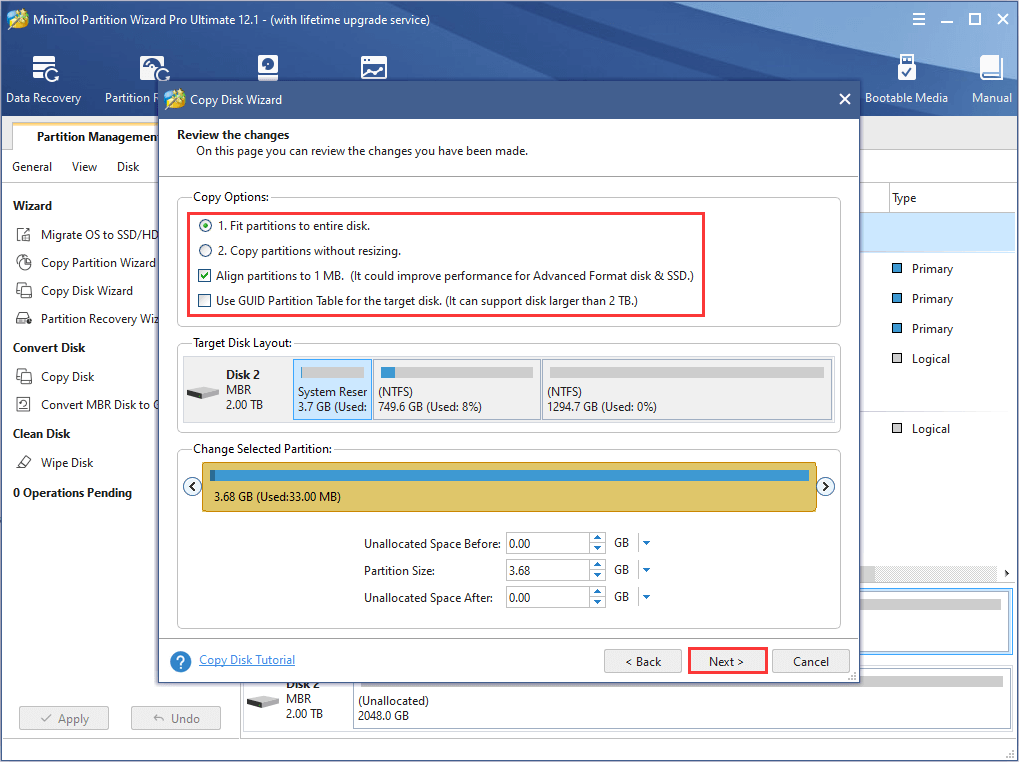Select the System Reserved 3.7 GB partition
The width and height of the screenshot is (1019, 762).
click(332, 390)
